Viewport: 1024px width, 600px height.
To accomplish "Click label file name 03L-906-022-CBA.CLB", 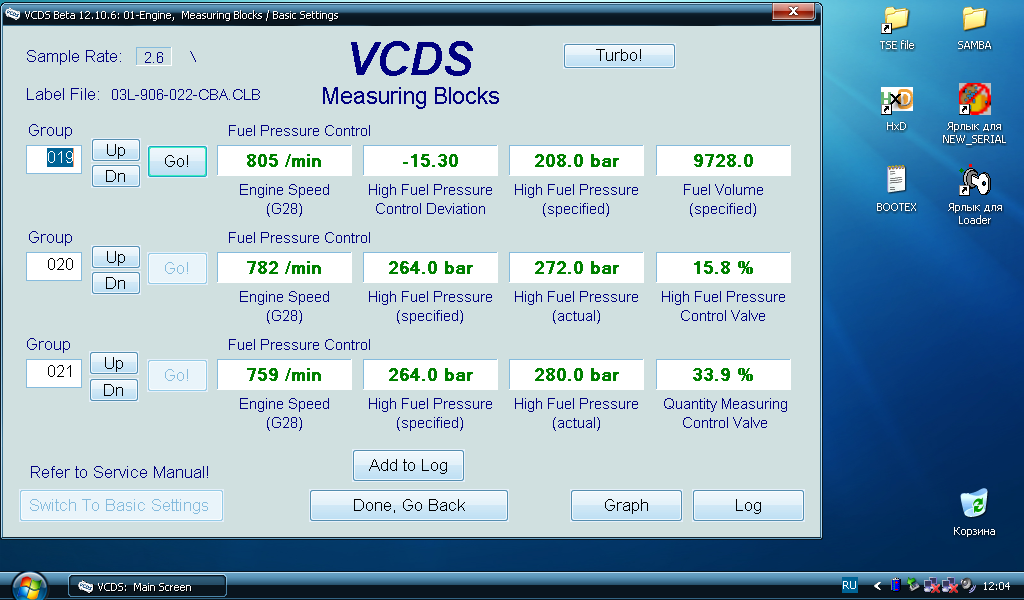I will coord(185,95).
